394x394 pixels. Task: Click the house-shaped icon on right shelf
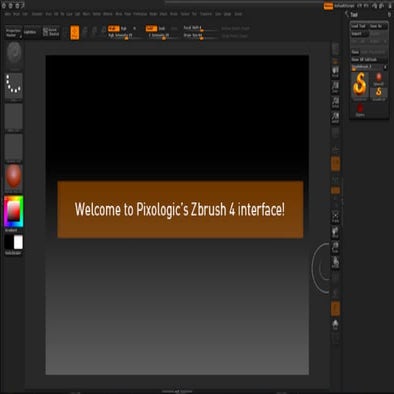click(x=336, y=324)
